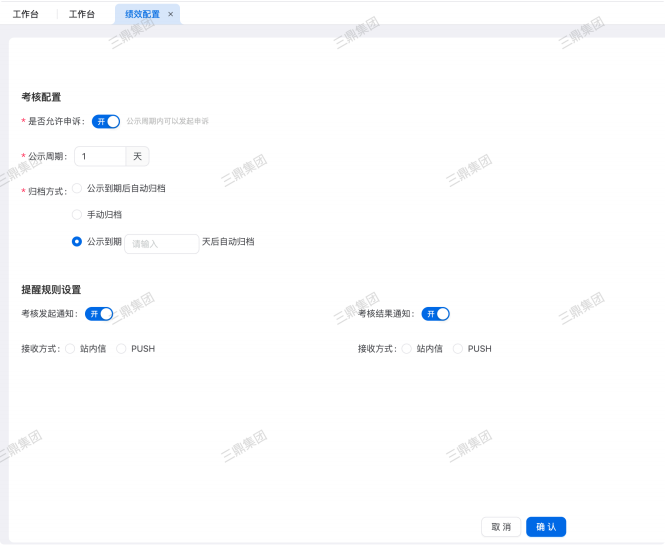Switch to the leftmost 工作台 tab
Screen dimensions: 665x545
click(x=26, y=15)
